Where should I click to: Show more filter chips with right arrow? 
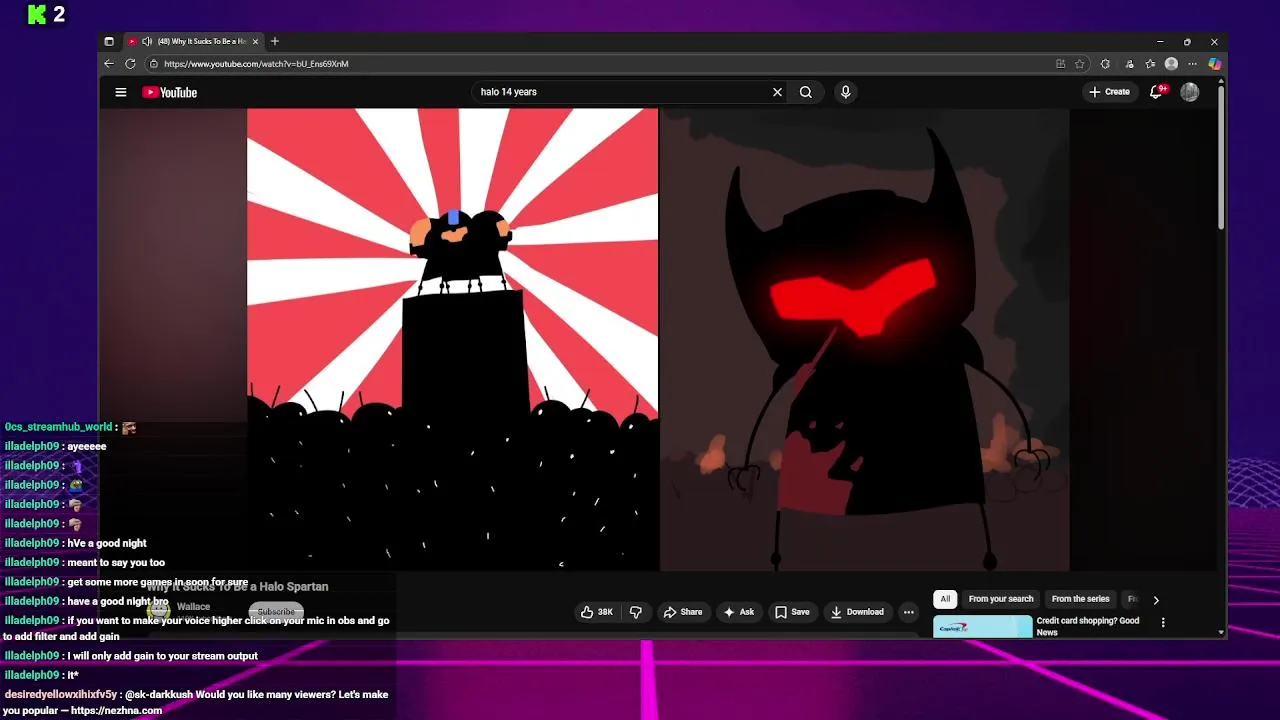(1156, 600)
